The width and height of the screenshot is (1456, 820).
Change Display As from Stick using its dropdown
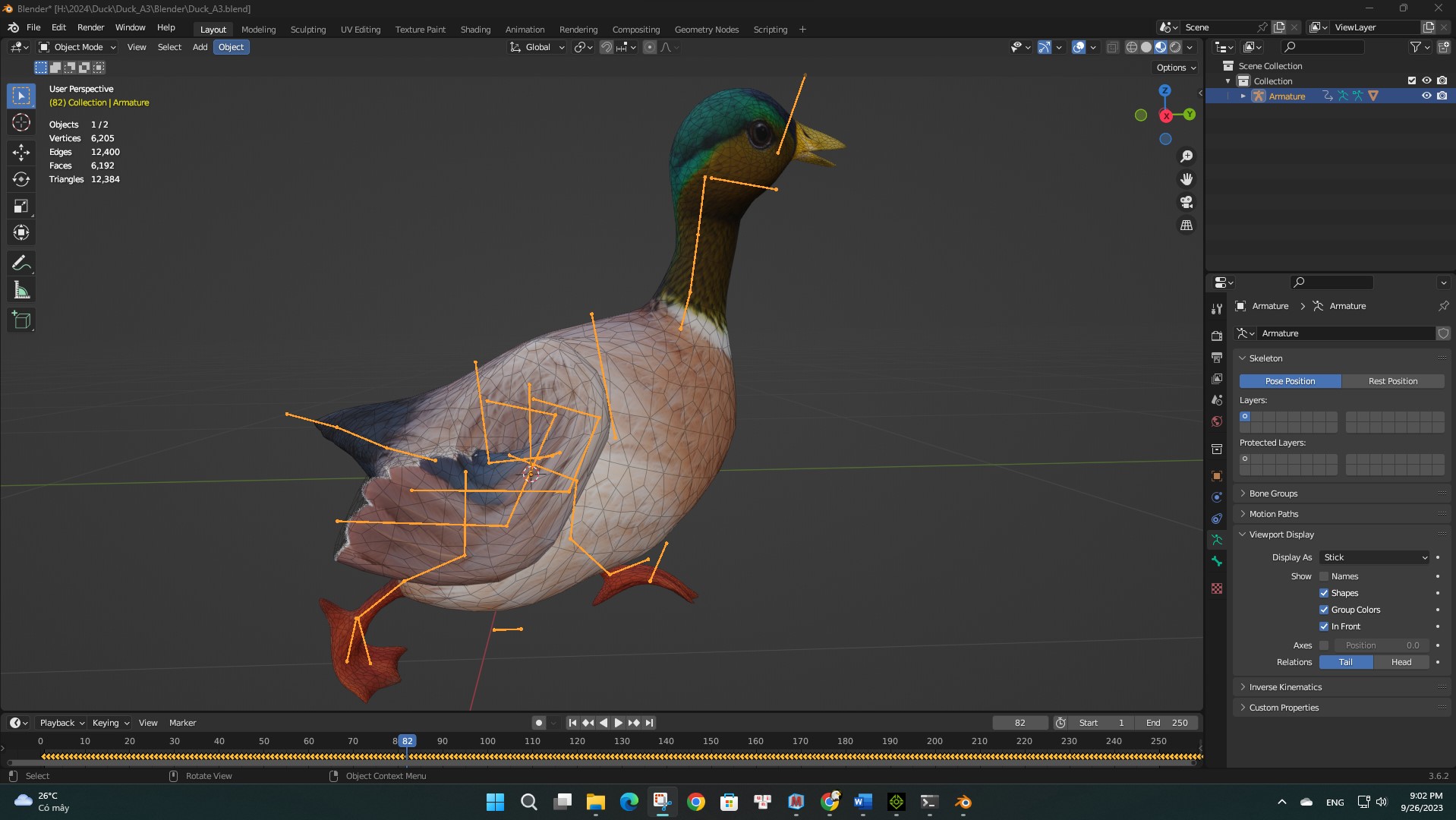click(1374, 557)
